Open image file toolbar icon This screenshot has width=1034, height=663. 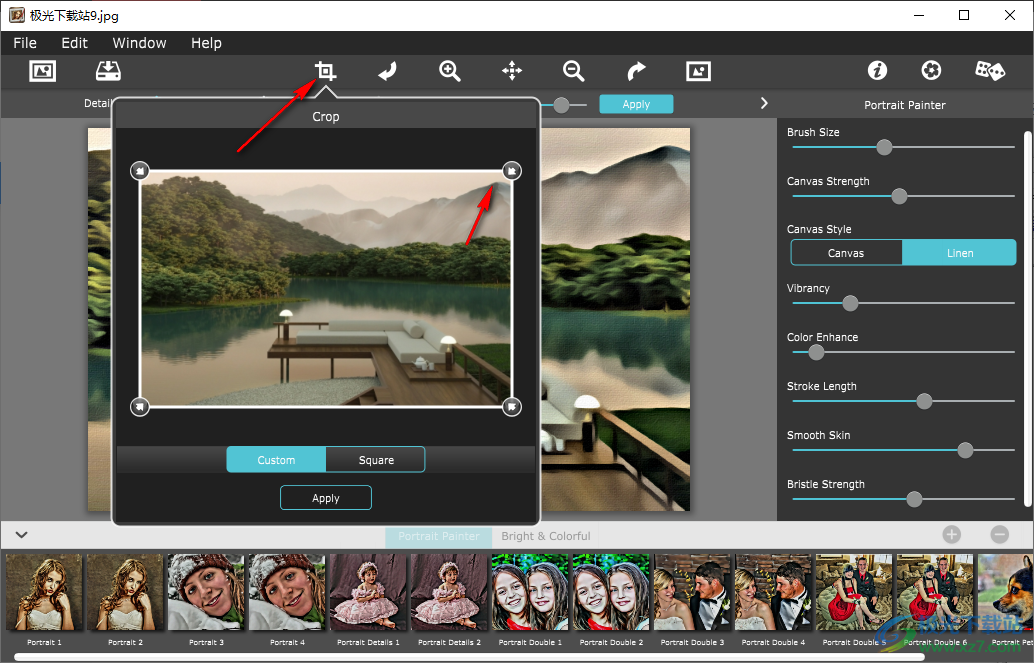point(42,71)
